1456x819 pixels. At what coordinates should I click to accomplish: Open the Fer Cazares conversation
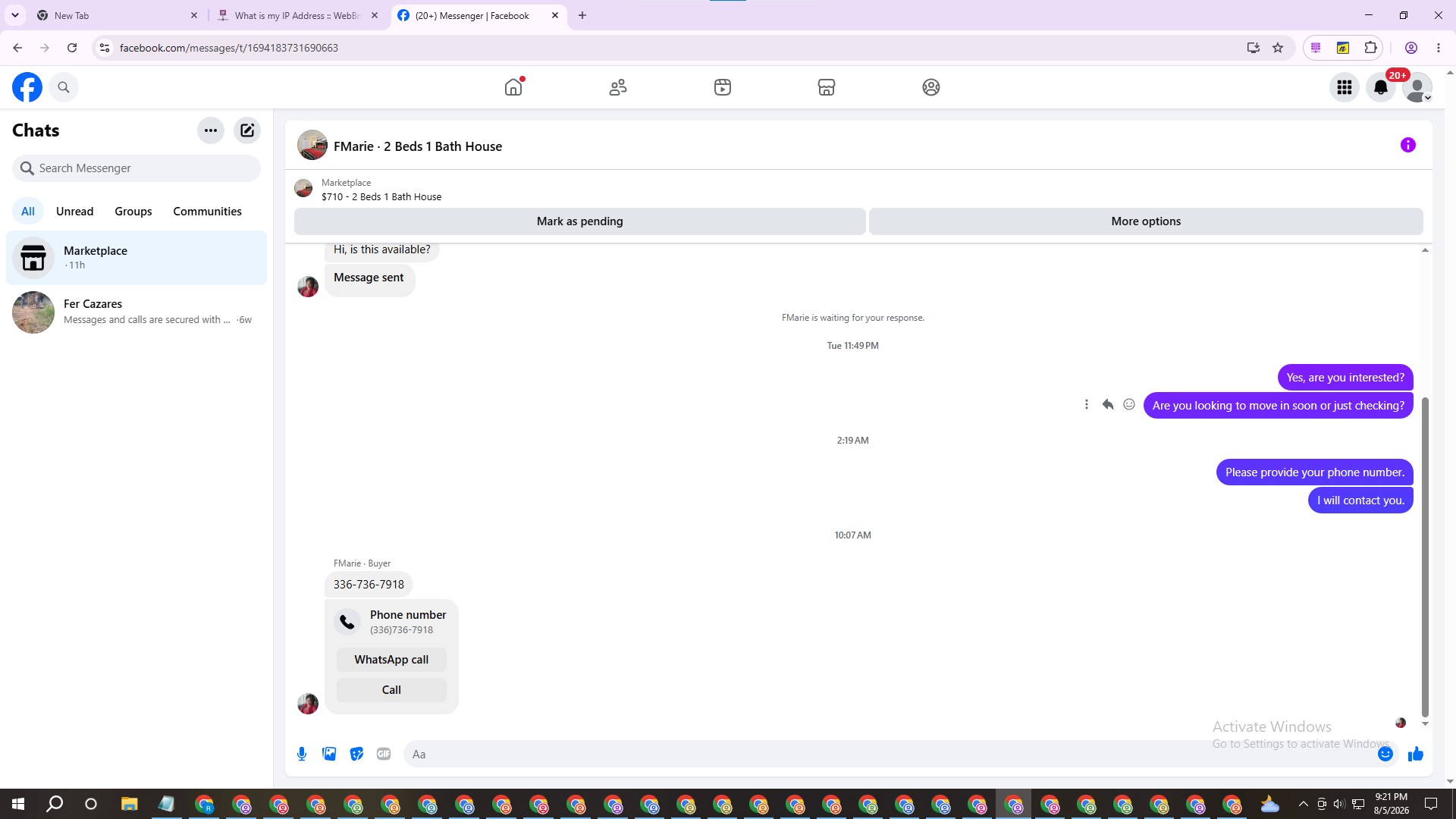coord(136,312)
